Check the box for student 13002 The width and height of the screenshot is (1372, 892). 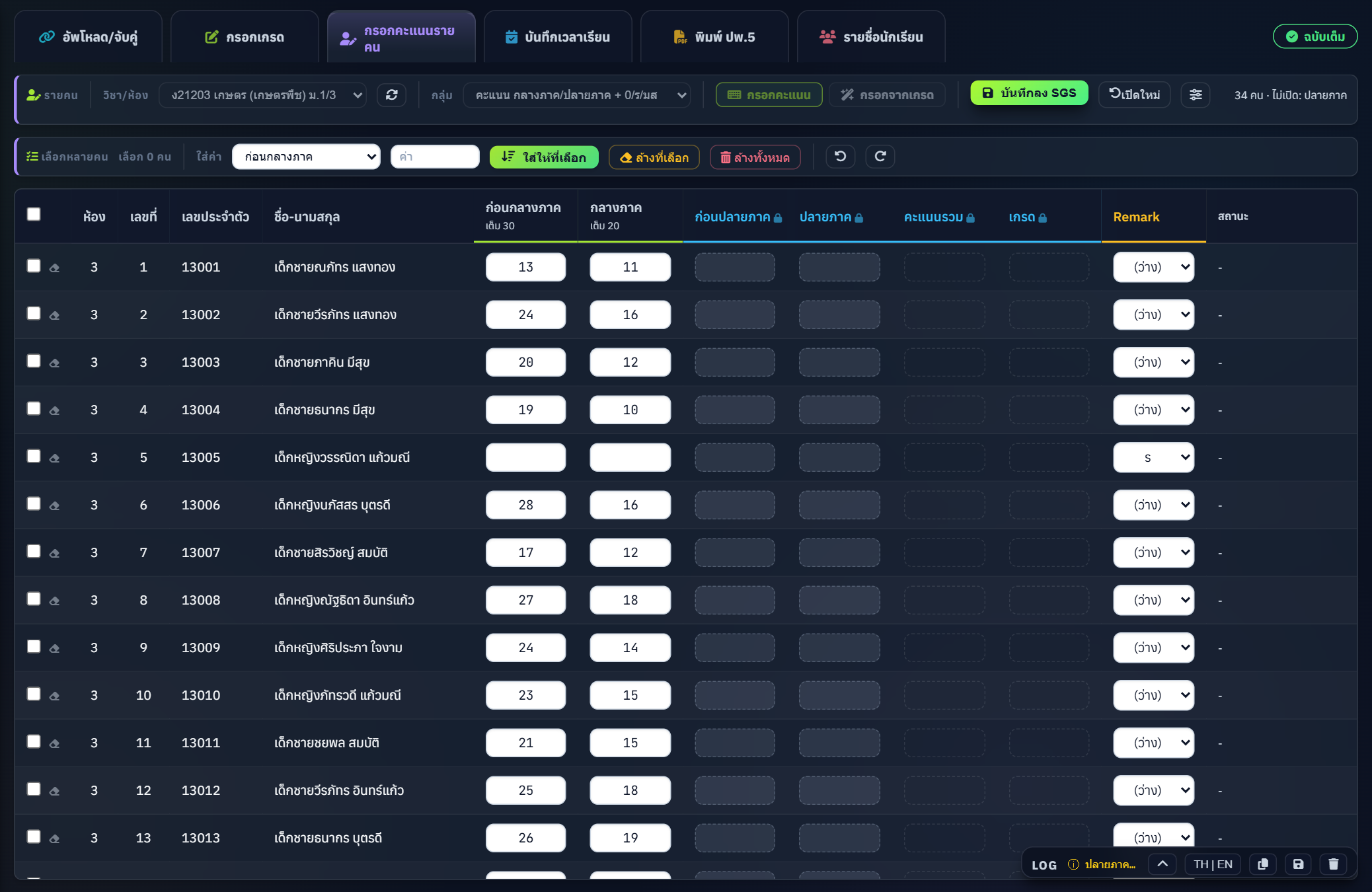click(x=34, y=313)
